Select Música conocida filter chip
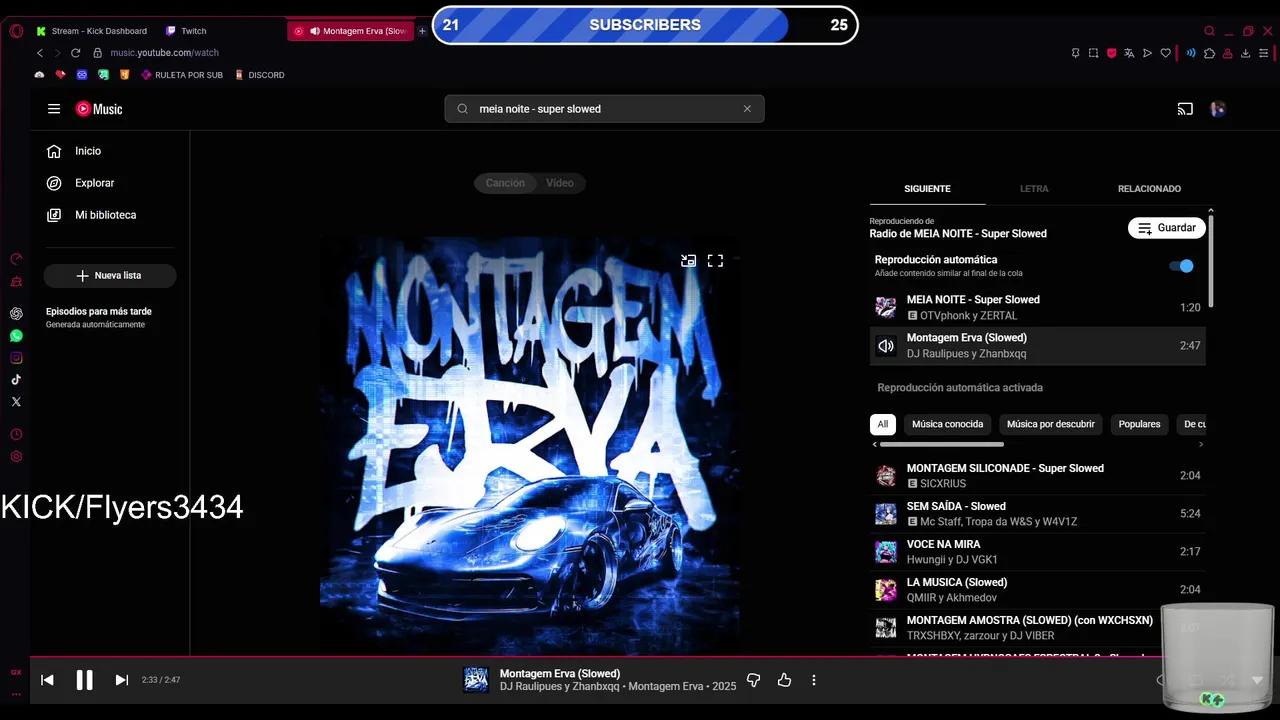The height and width of the screenshot is (720, 1280). (948, 424)
